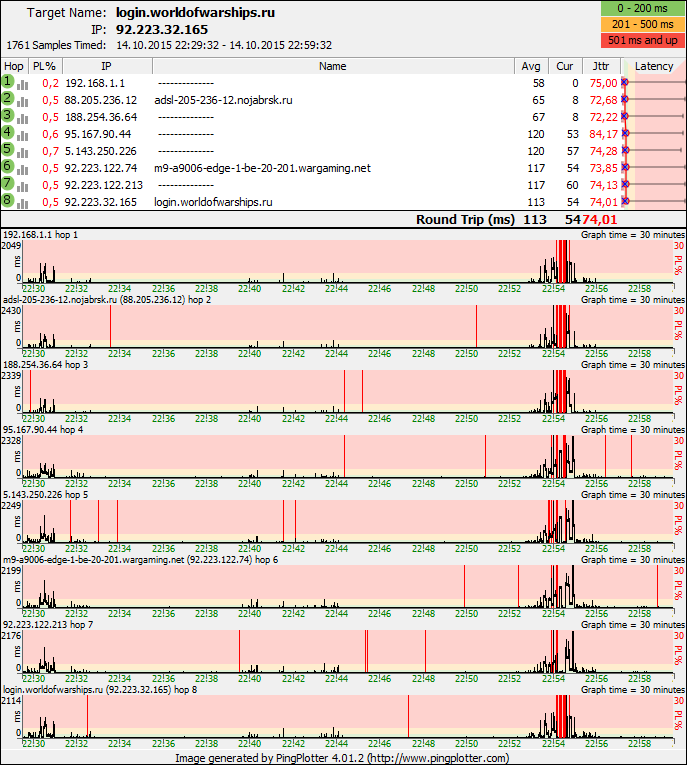Select hostname adsl-205-236-12.nojabrsk.ru

[x=223, y=101]
